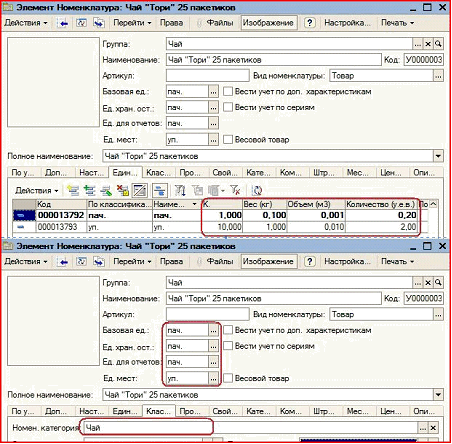Open 'Печать' dropdown in lower window toolbar
The image size is (452, 444).
pos(397,261)
